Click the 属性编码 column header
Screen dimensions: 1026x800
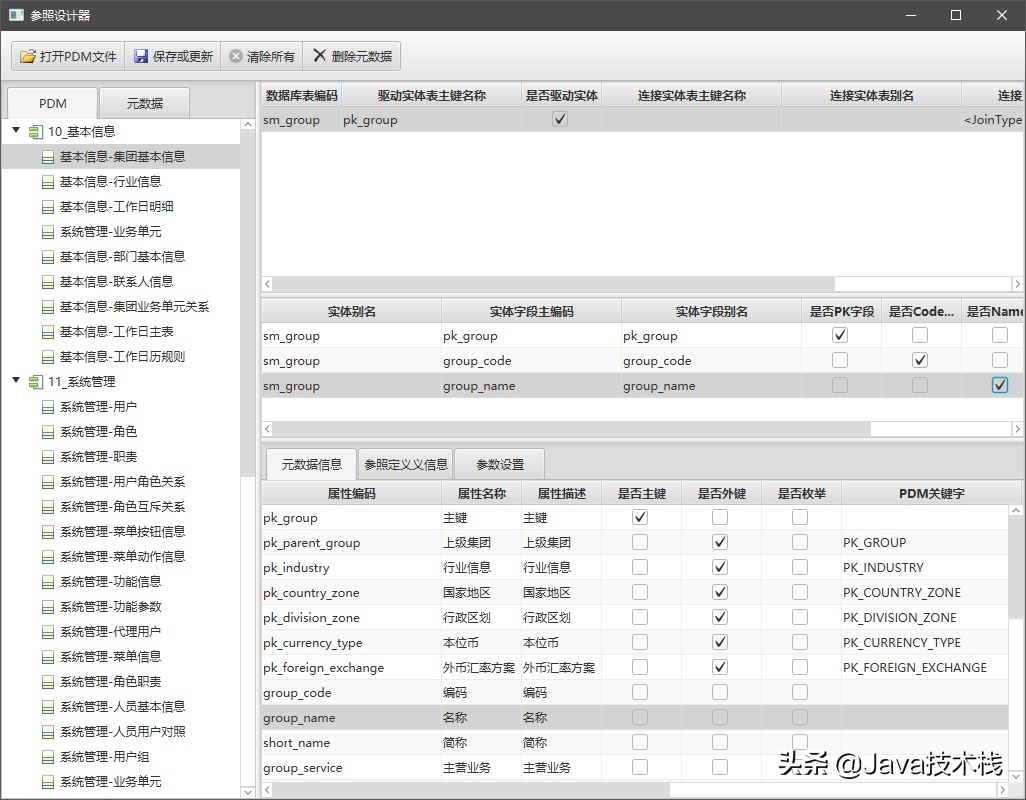point(351,493)
